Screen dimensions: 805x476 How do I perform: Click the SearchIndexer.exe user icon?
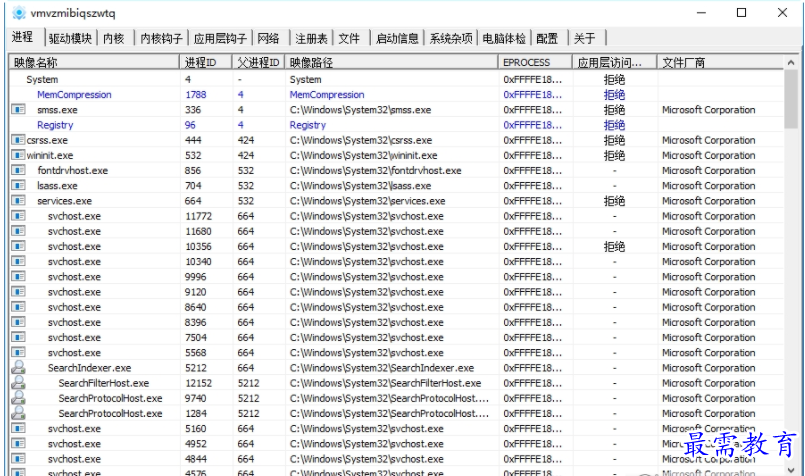[18, 367]
